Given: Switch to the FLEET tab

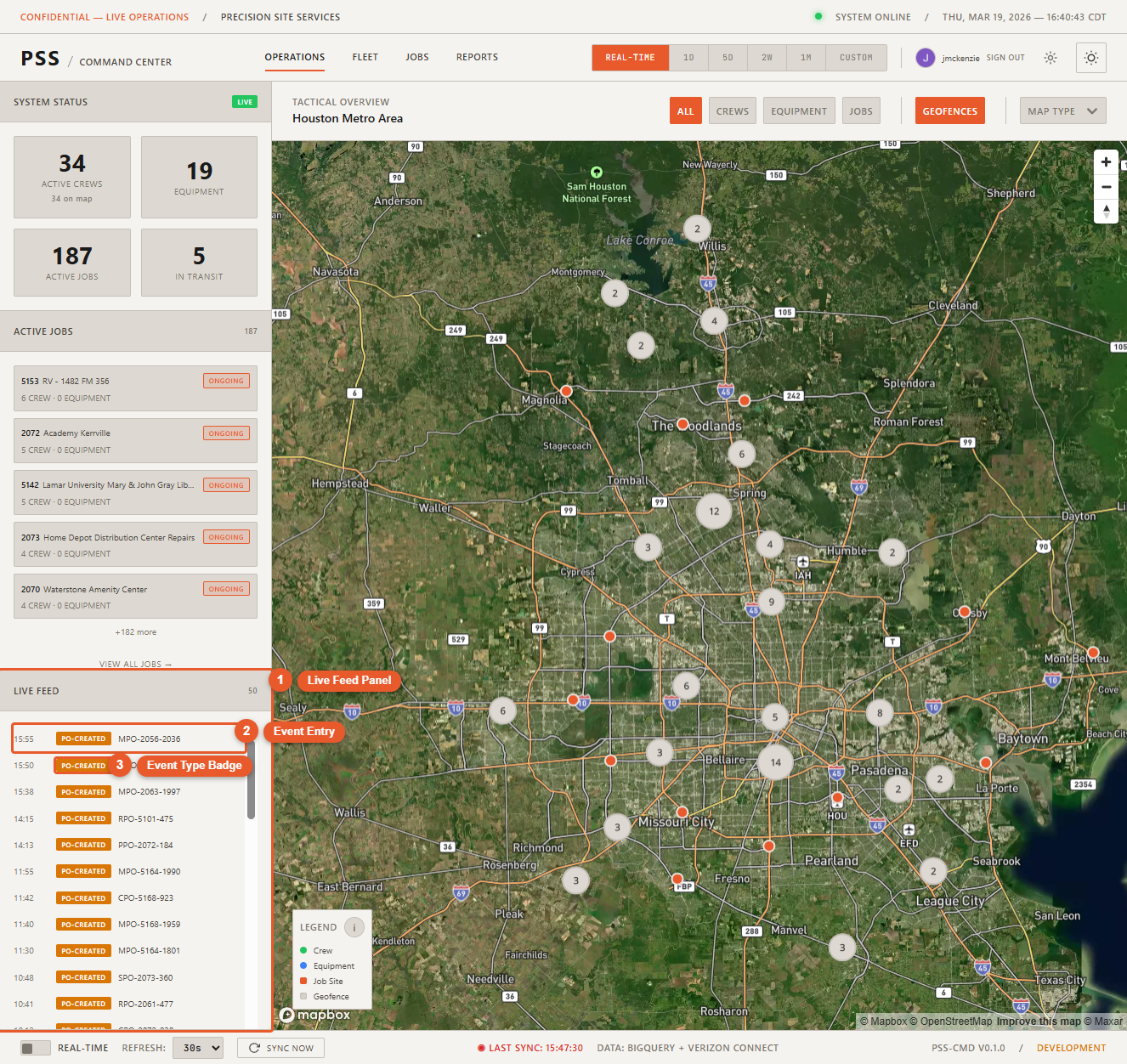Looking at the screenshot, I should click(x=365, y=57).
